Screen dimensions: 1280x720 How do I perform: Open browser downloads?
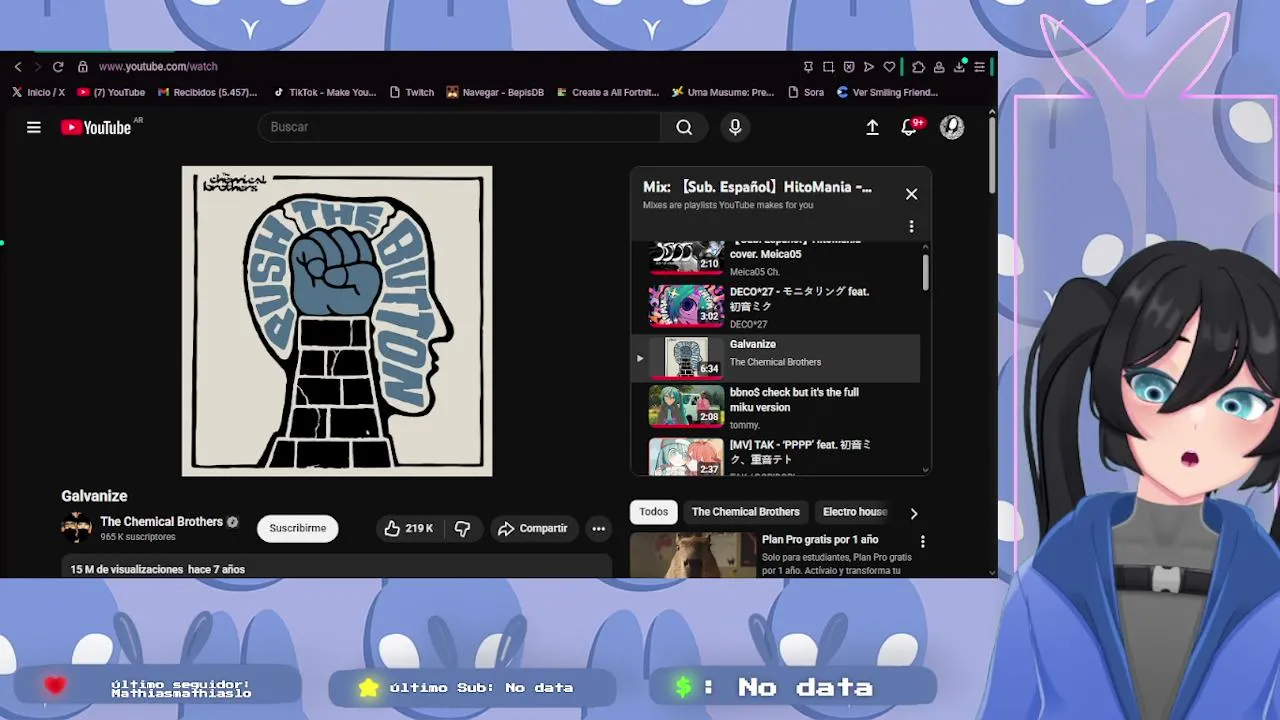click(959, 67)
